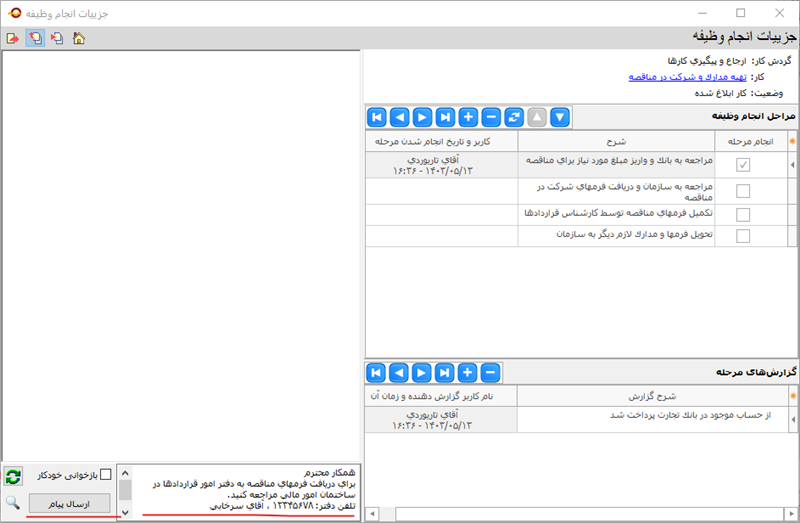
Task: Remove stage using minus icon in stages toolbar
Action: click(x=491, y=117)
